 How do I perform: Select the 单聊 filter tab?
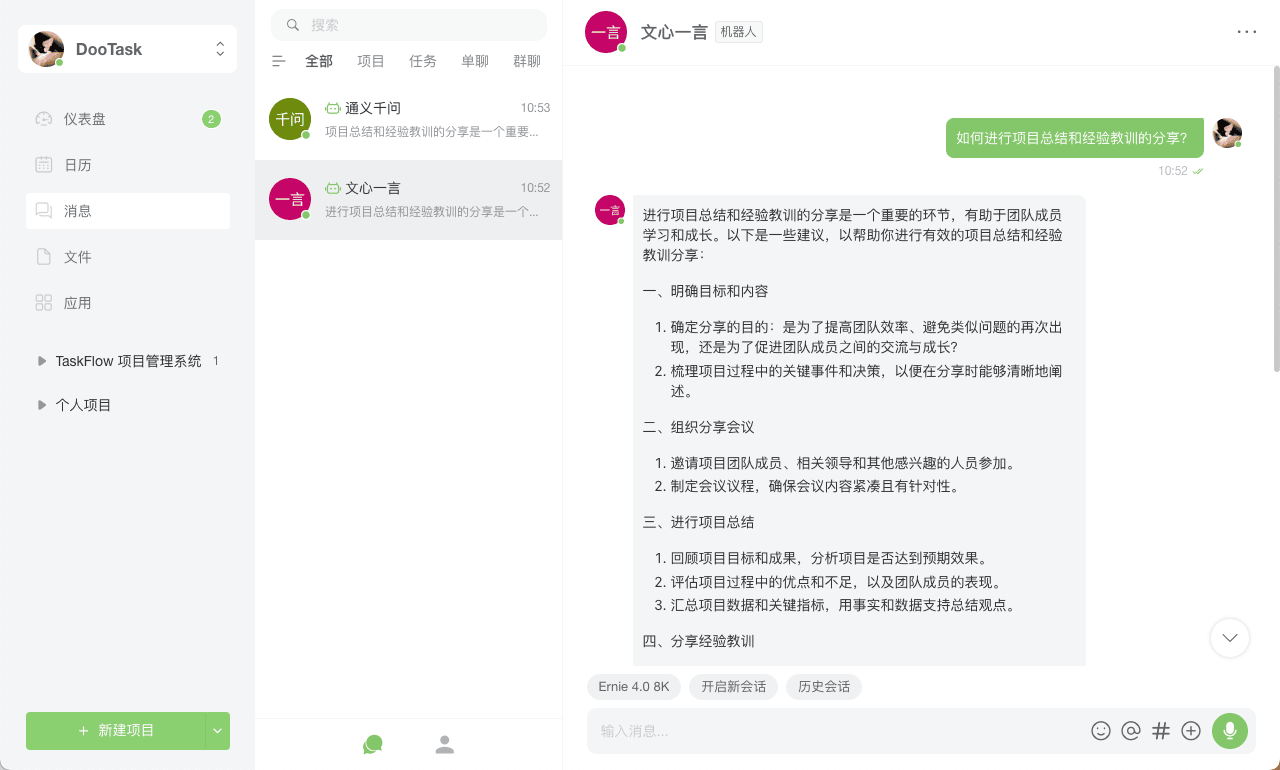pyautogui.click(x=475, y=61)
